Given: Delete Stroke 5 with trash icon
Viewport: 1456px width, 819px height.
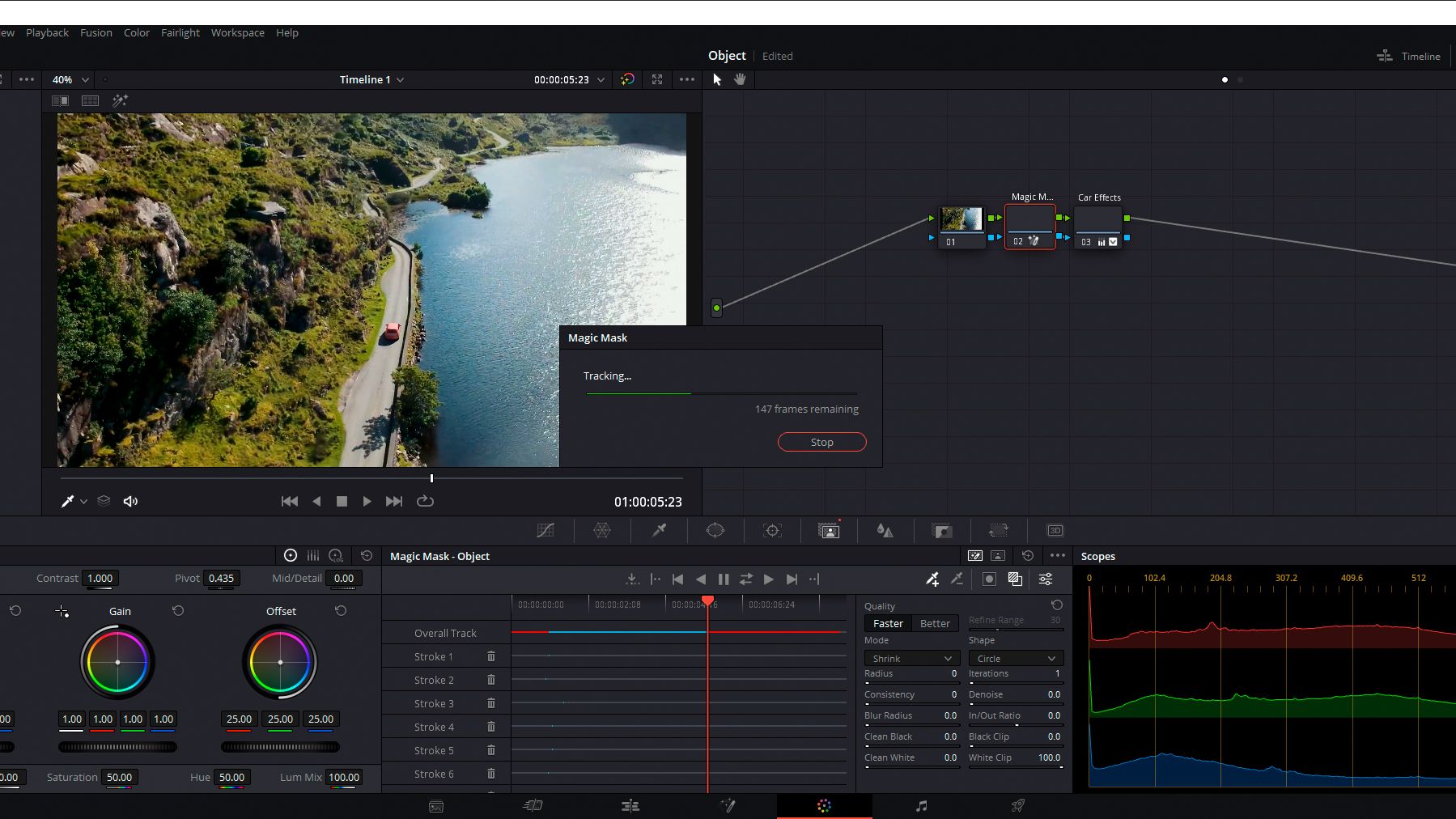Looking at the screenshot, I should [491, 750].
